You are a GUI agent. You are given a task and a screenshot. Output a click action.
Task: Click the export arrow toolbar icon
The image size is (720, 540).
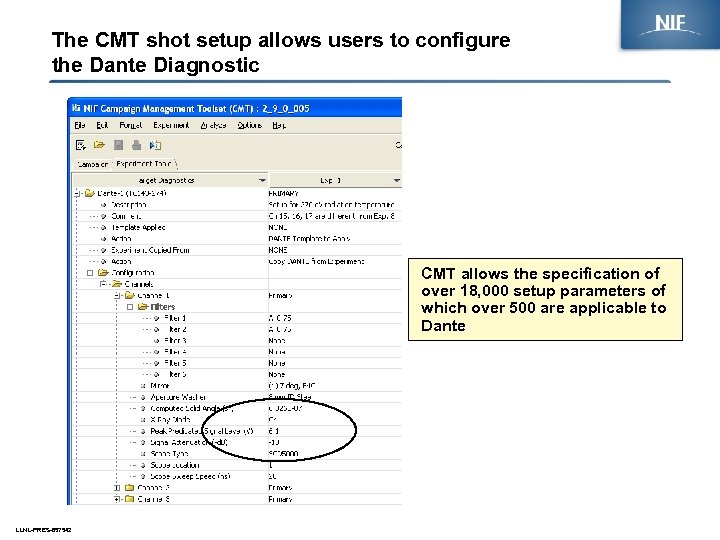pos(155,145)
